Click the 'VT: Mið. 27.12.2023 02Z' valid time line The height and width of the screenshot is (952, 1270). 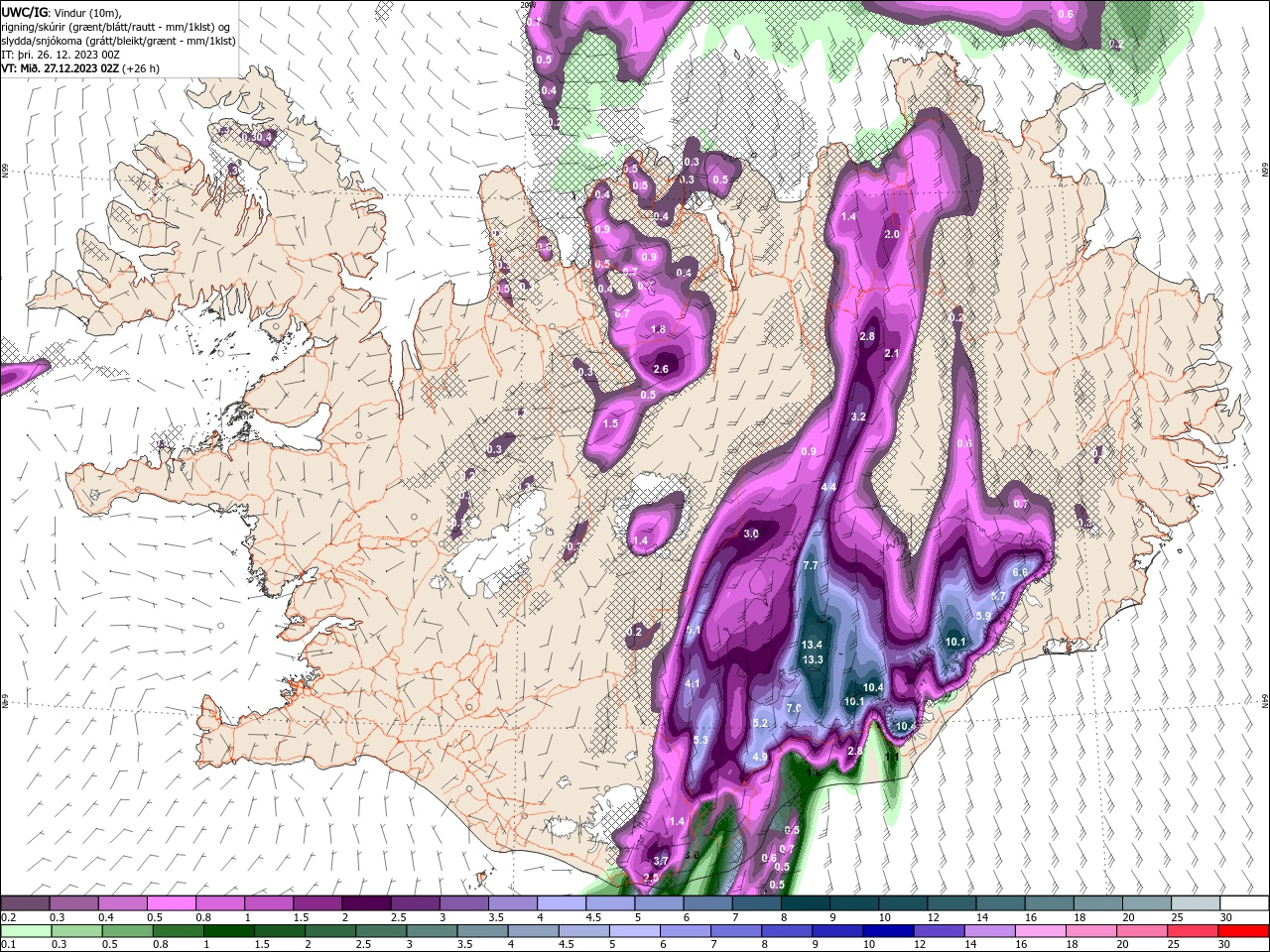coord(80,68)
